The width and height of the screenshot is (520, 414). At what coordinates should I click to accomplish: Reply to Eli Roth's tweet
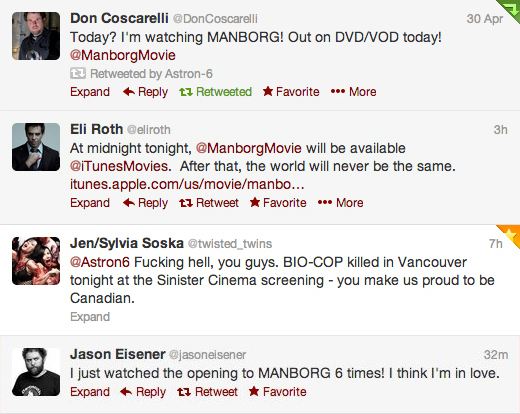(x=145, y=203)
